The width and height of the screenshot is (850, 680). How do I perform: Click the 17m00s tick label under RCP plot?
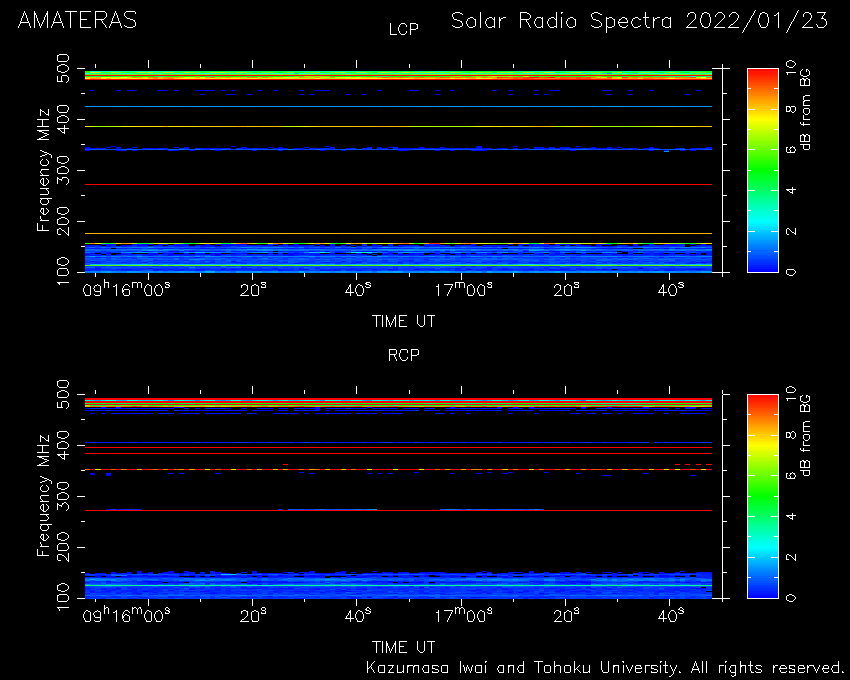coord(463,615)
